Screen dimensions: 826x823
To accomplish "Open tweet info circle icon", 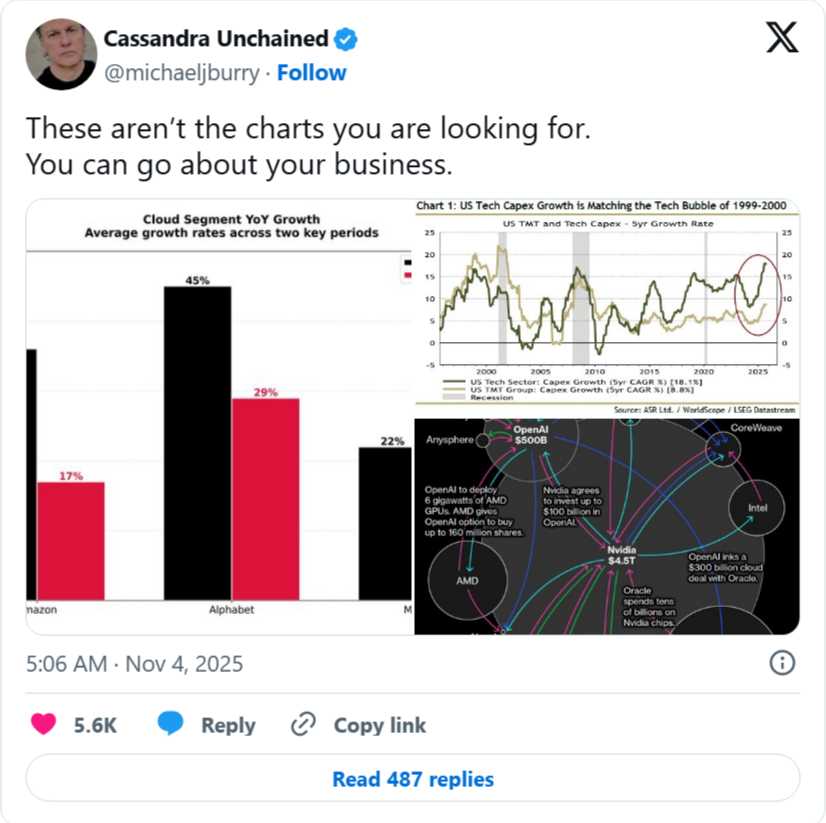I will tap(782, 663).
